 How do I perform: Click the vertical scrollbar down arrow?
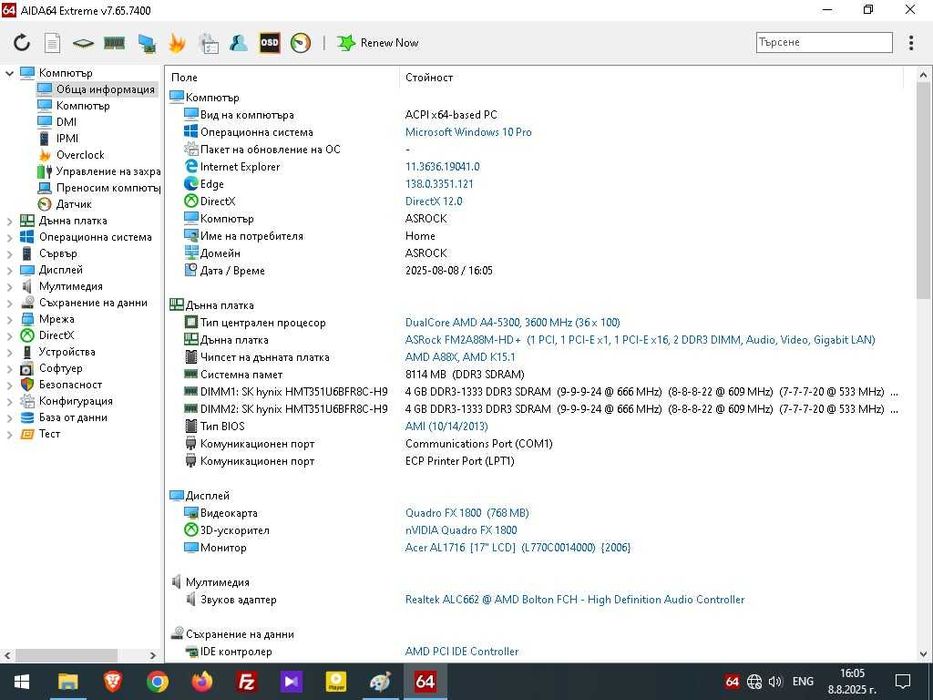[x=923, y=654]
